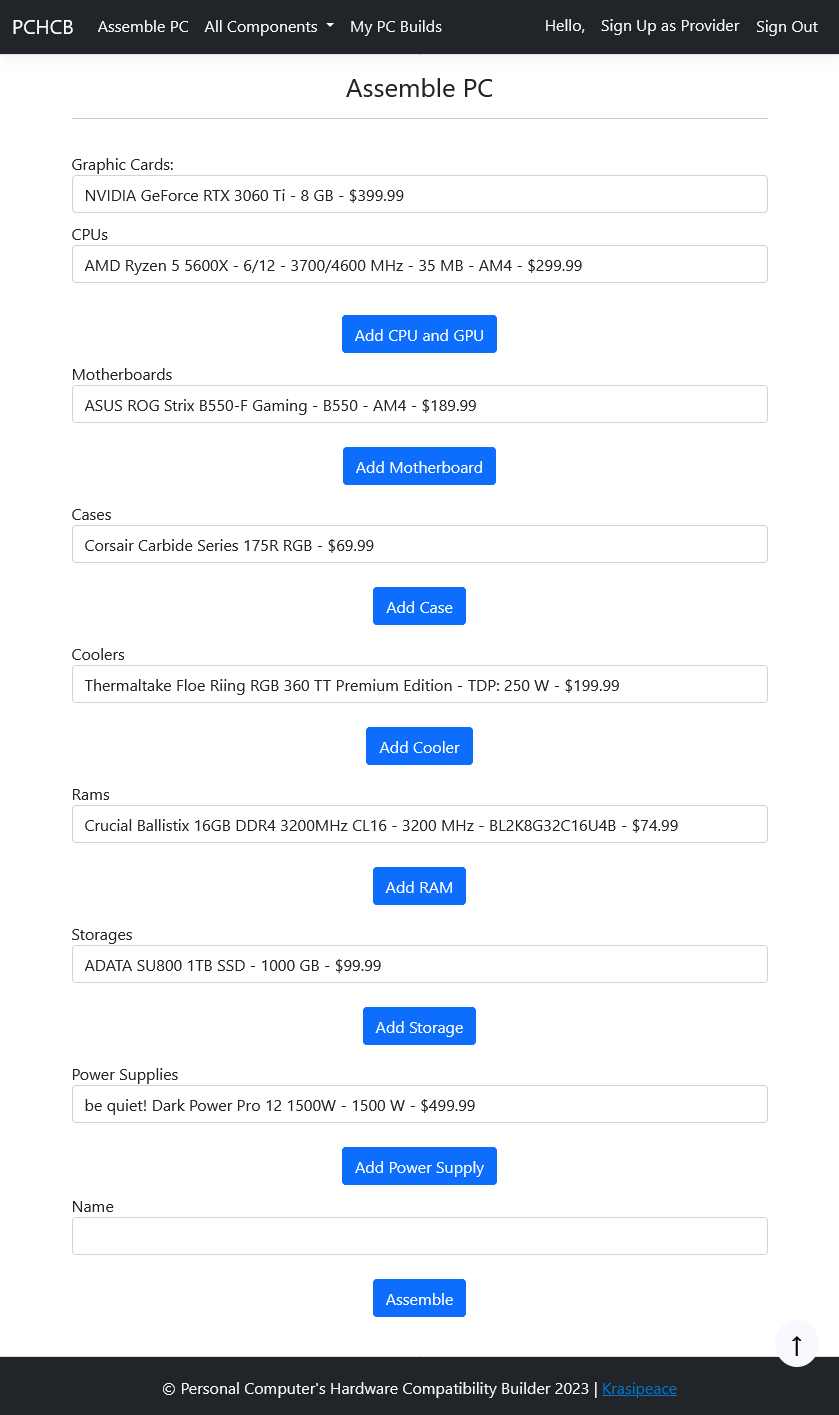839x1415 pixels.
Task: Expand the All Components dropdown menu
Action: click(268, 27)
